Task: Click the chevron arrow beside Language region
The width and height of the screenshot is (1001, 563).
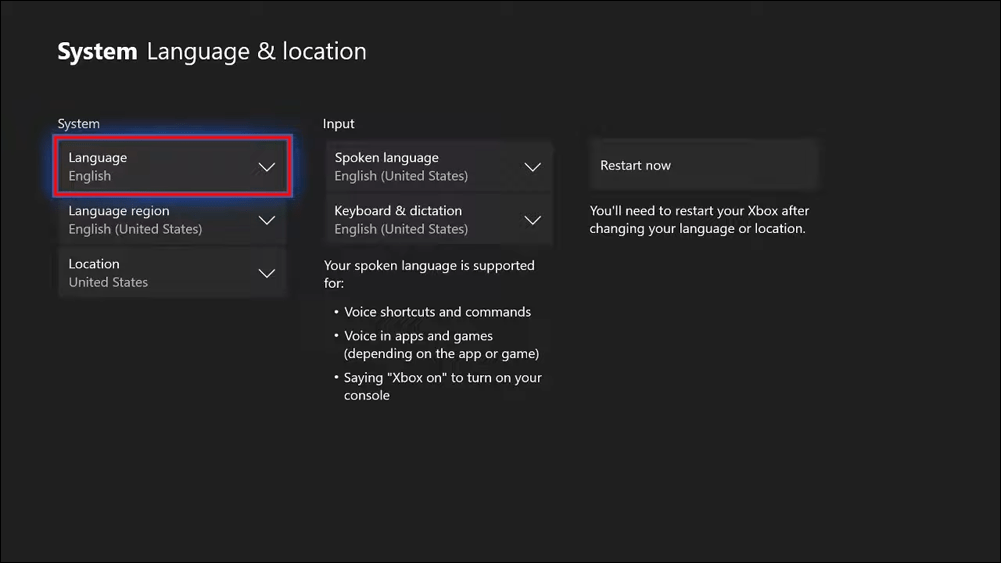Action: click(266, 220)
